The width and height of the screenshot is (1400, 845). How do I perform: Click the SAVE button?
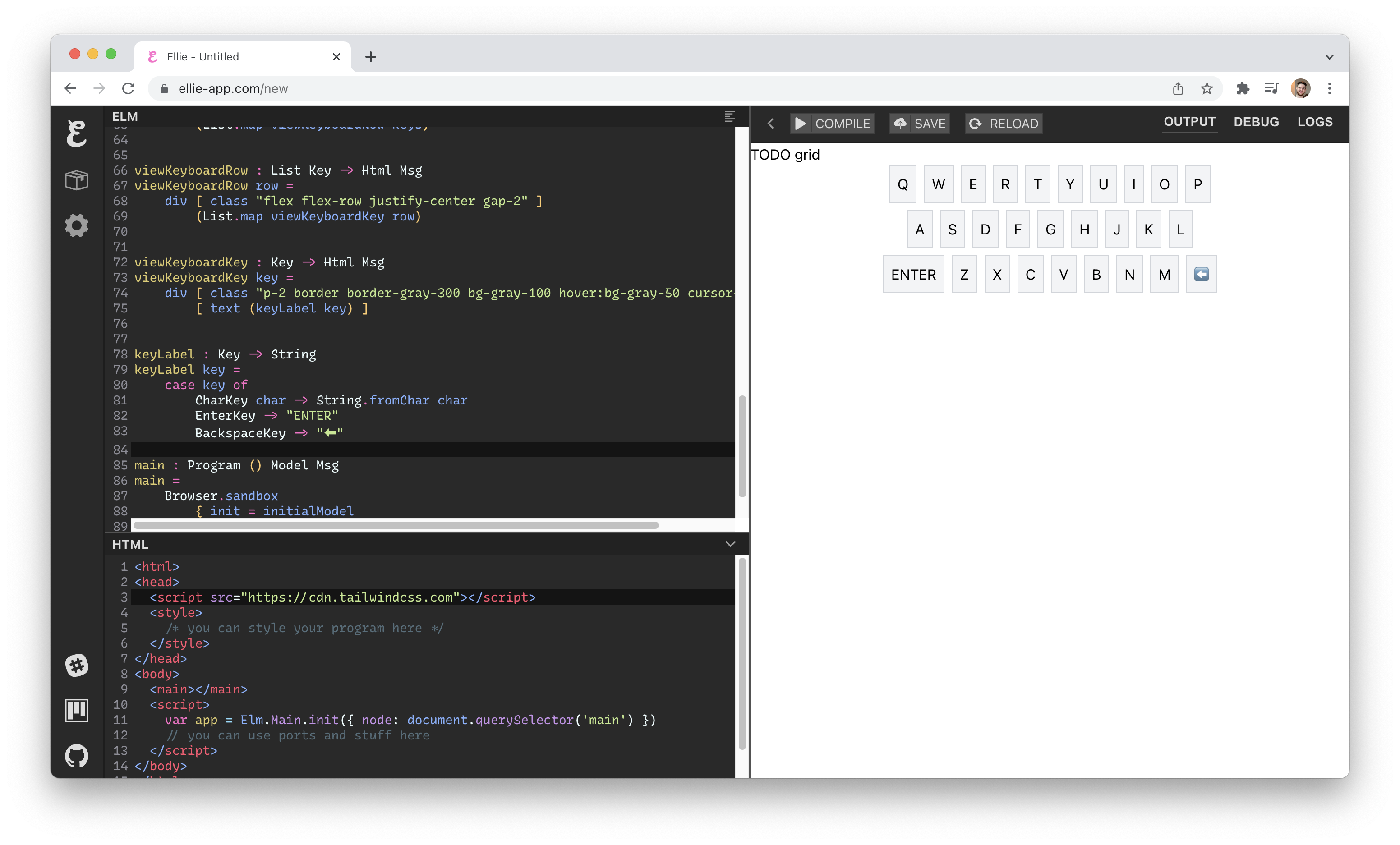[919, 123]
